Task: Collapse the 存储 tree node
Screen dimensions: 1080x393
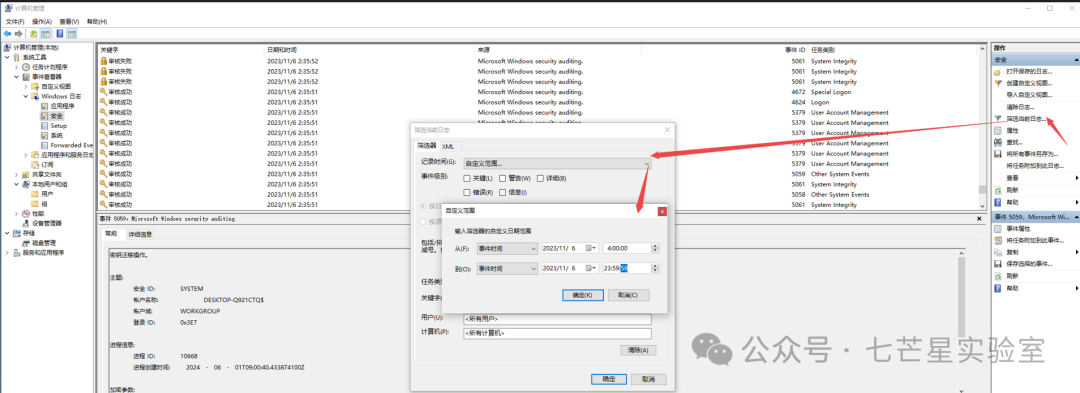Action: (8, 233)
